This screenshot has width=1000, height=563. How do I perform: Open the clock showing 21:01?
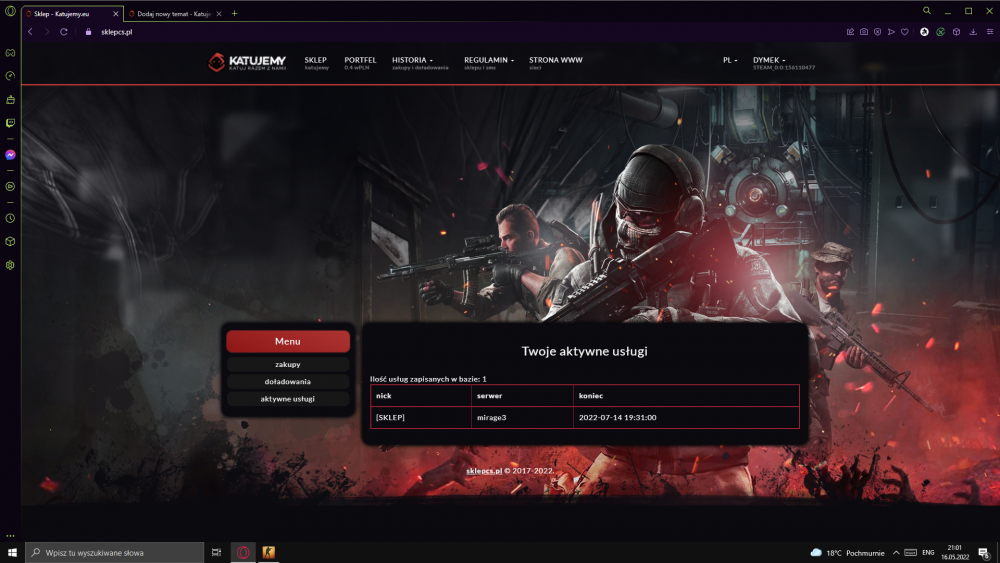click(955, 553)
